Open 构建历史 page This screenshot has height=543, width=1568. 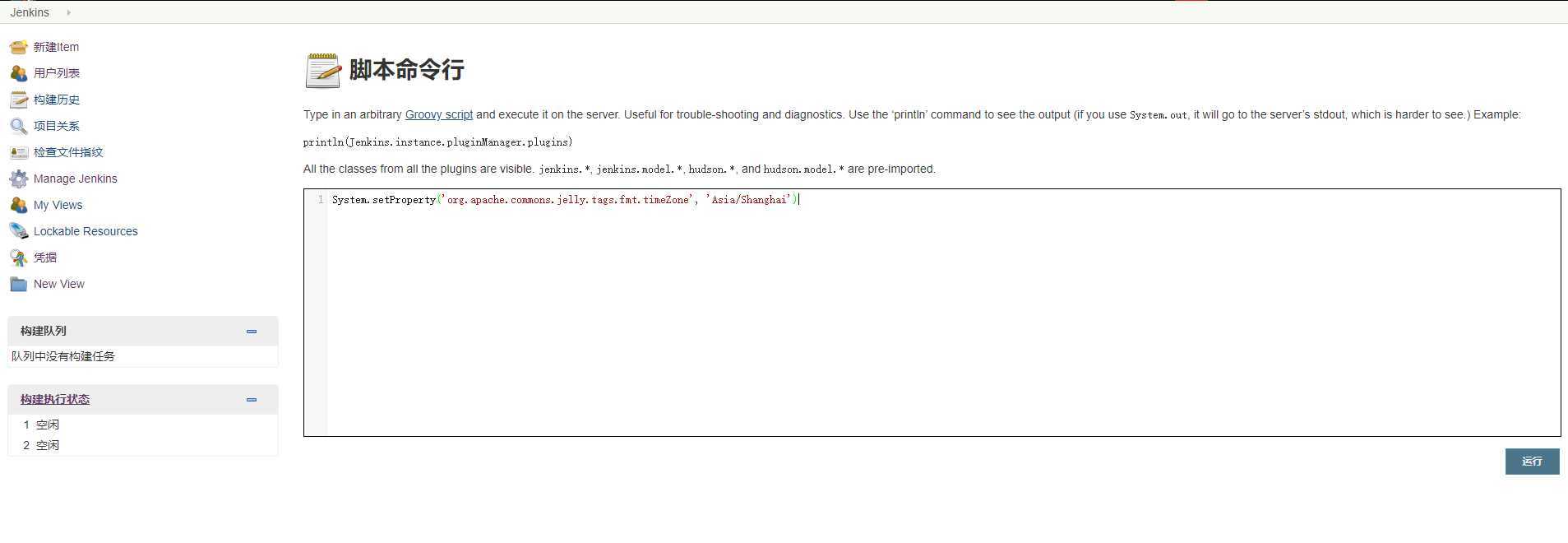[x=57, y=100]
